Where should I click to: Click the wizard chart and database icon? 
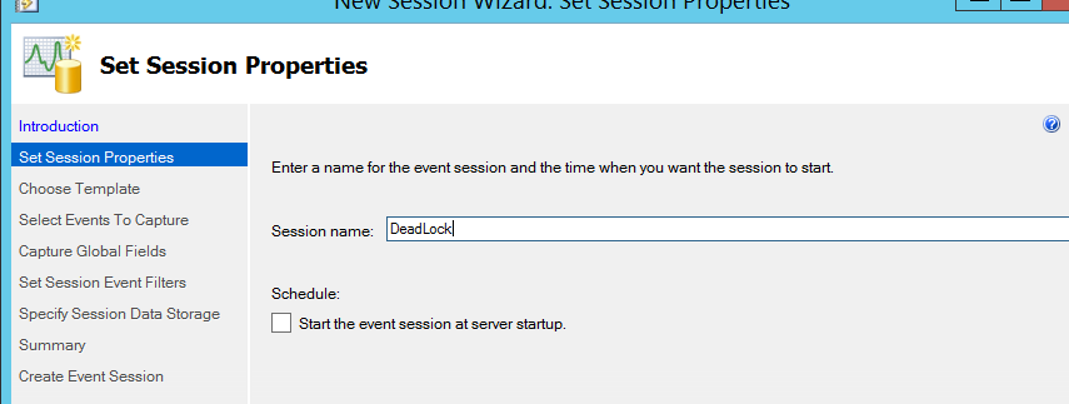(x=52, y=64)
